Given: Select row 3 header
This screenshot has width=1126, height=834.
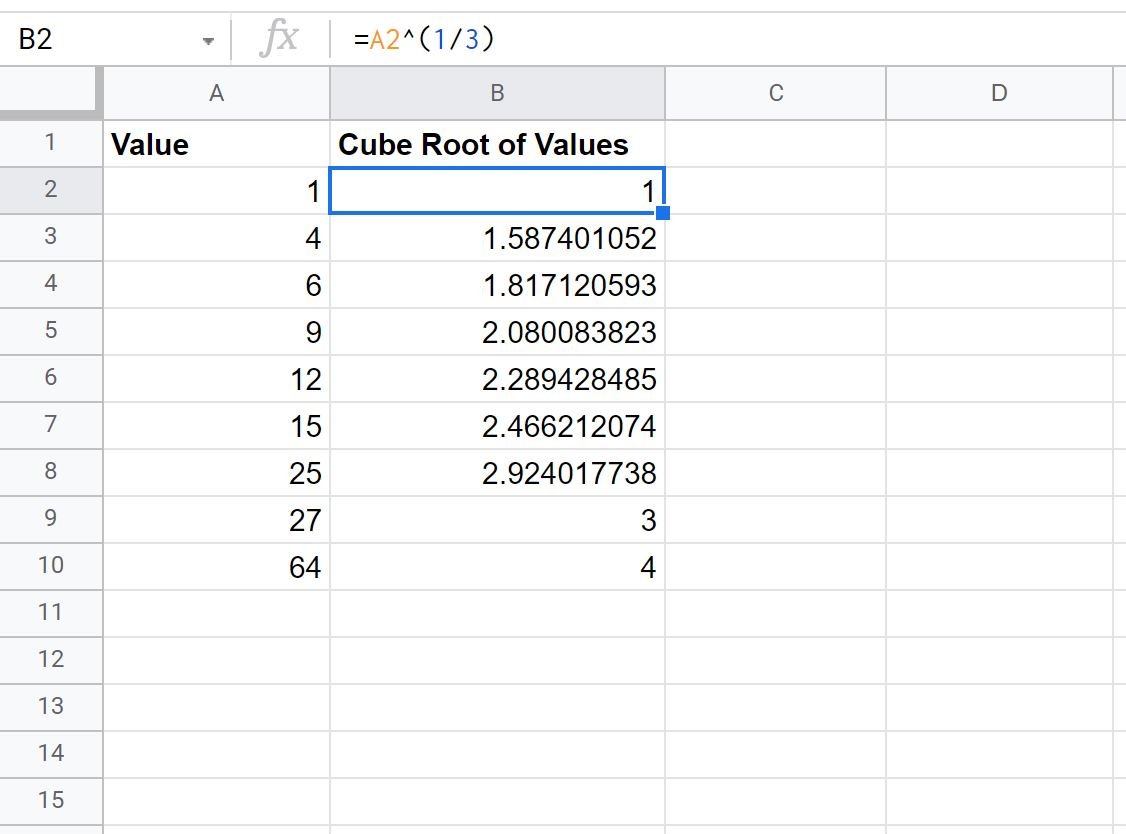Looking at the screenshot, I should (x=50, y=237).
